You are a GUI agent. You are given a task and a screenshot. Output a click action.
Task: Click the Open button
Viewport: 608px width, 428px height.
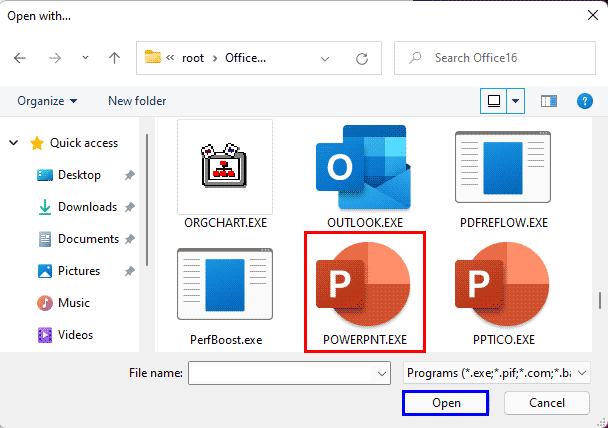446,403
